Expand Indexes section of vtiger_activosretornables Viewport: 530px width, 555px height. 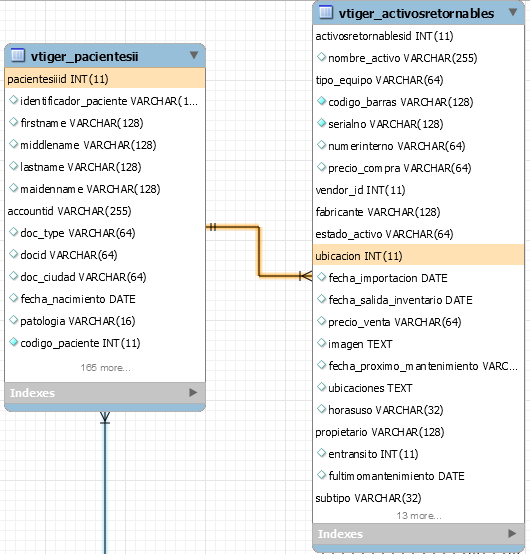click(x=512, y=533)
